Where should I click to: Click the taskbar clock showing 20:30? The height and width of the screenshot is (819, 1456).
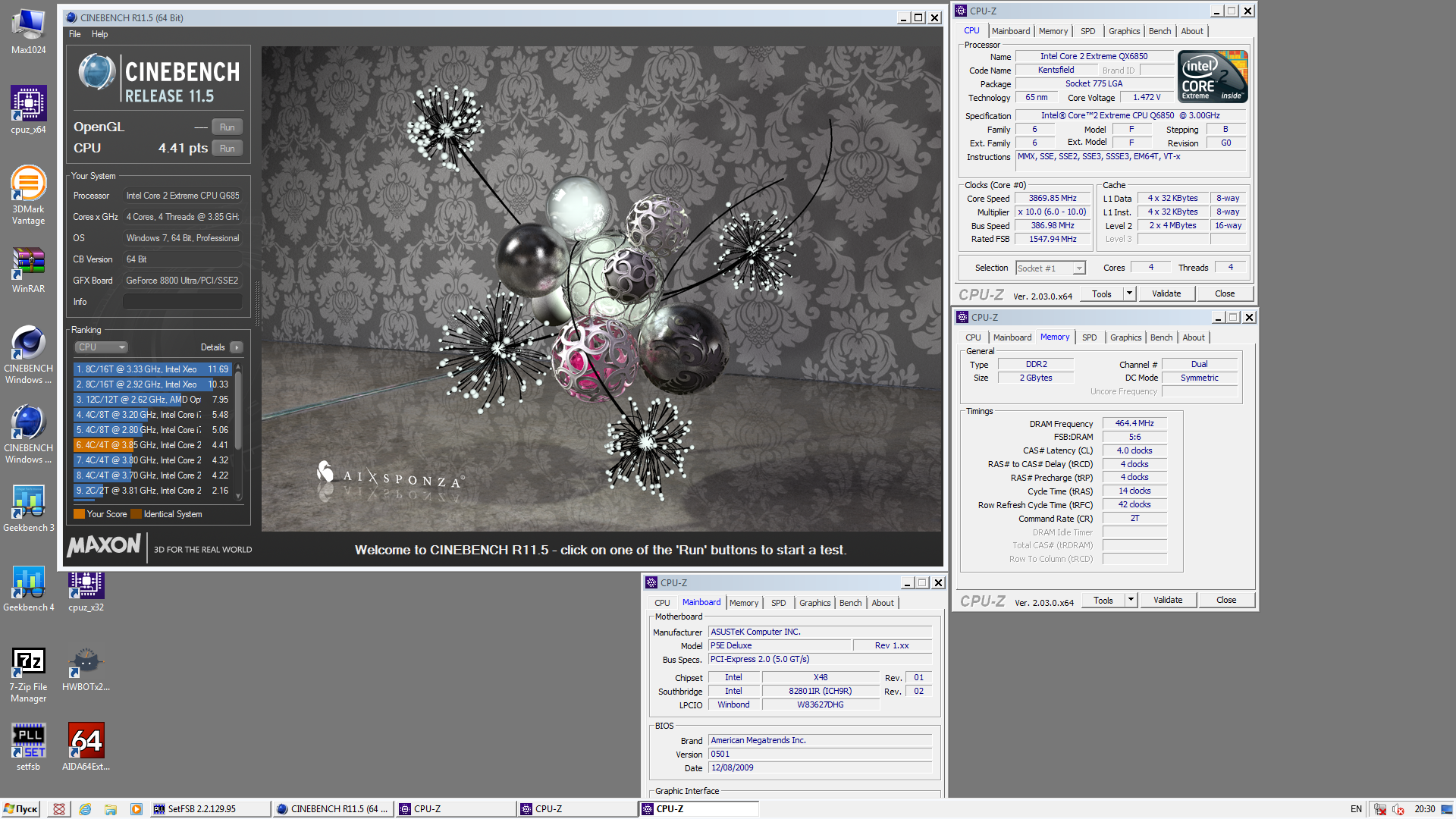tap(1424, 809)
